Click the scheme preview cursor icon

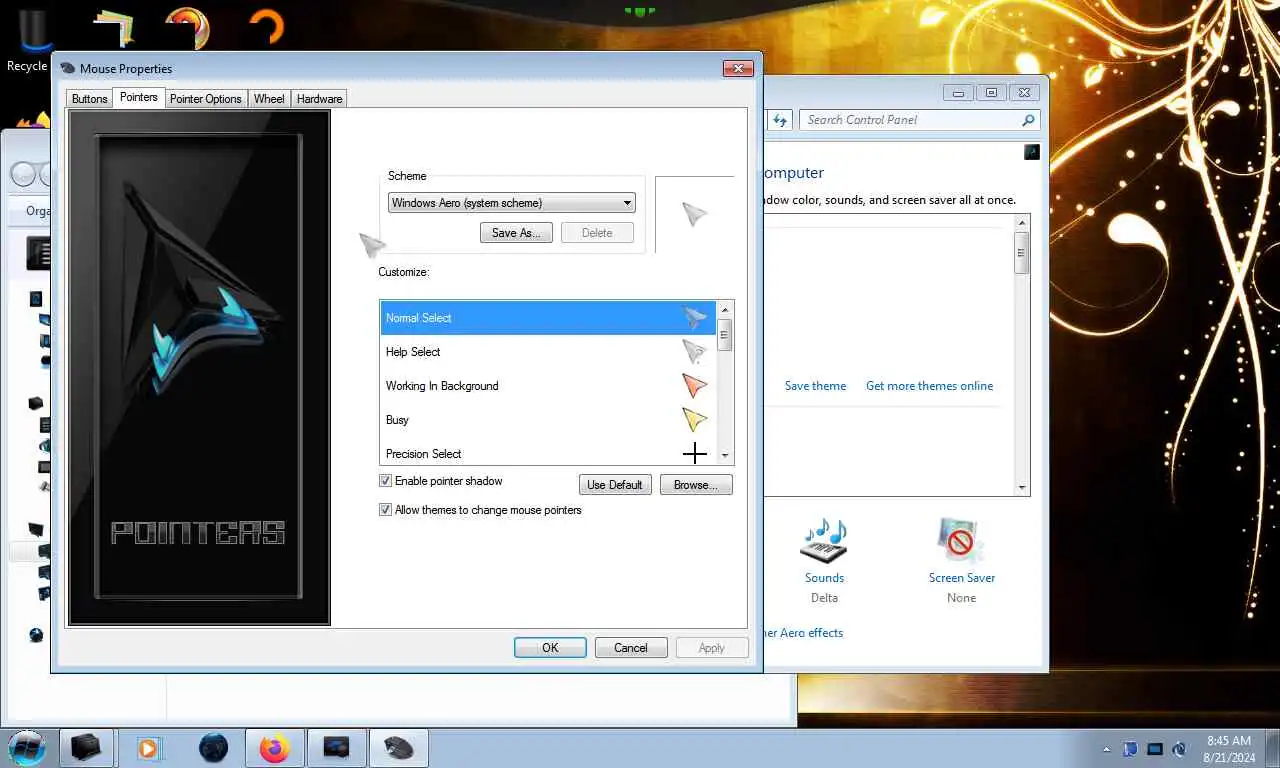pos(694,213)
